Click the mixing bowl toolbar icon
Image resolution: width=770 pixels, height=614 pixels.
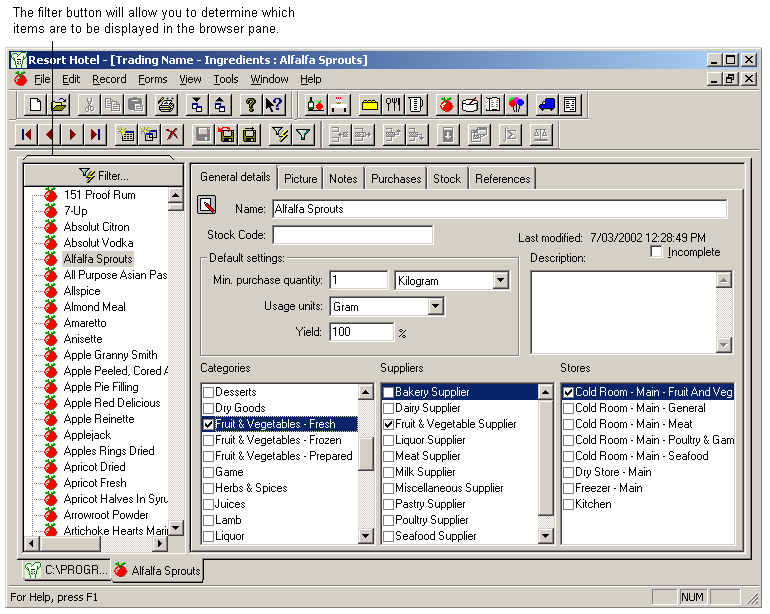tap(470, 105)
